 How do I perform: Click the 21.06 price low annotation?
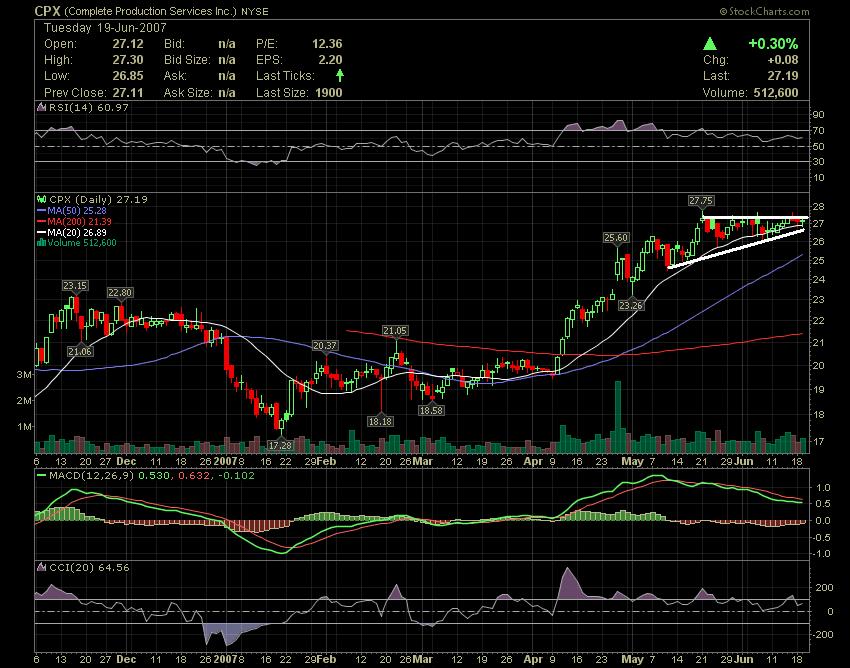point(80,351)
